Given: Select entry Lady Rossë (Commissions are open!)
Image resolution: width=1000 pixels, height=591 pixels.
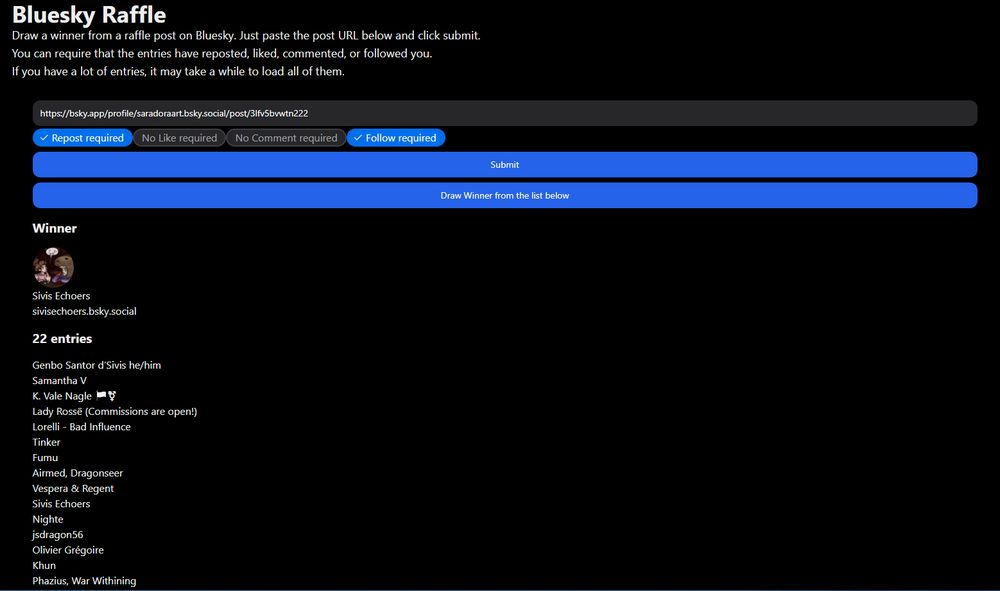Looking at the screenshot, I should pos(115,411).
